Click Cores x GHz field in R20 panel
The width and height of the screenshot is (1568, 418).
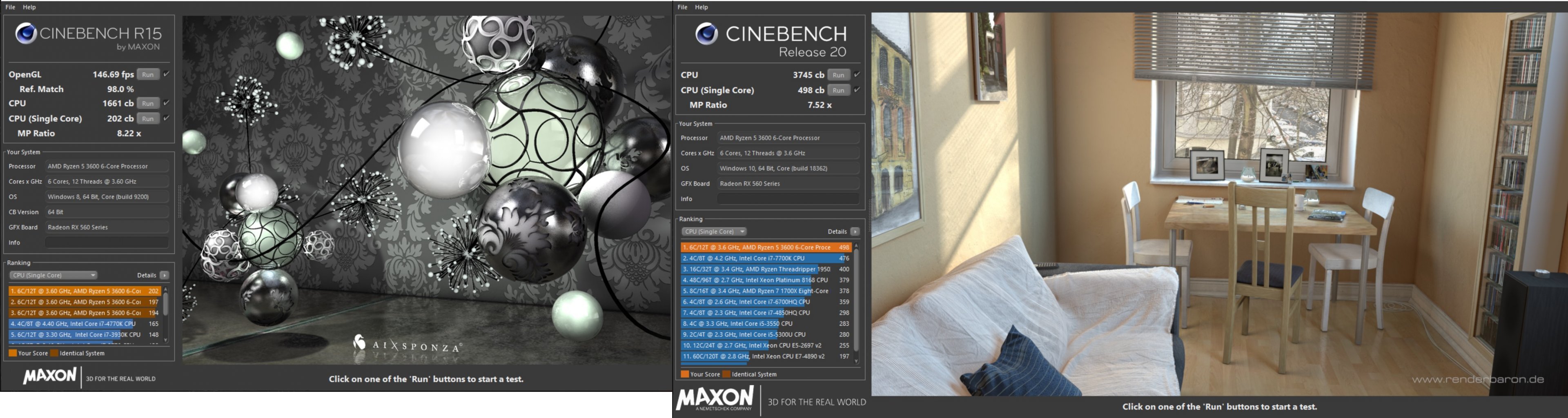click(788, 153)
